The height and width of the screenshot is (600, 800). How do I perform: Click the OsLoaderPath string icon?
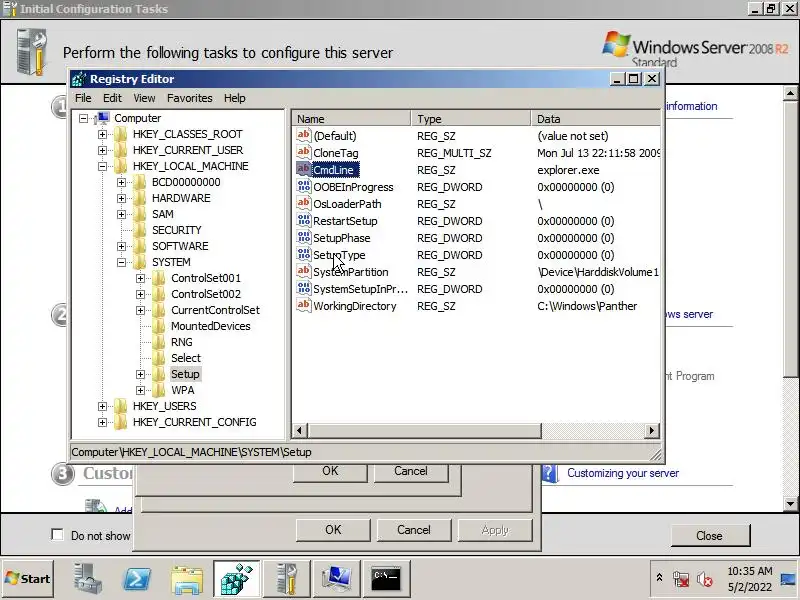click(304, 203)
